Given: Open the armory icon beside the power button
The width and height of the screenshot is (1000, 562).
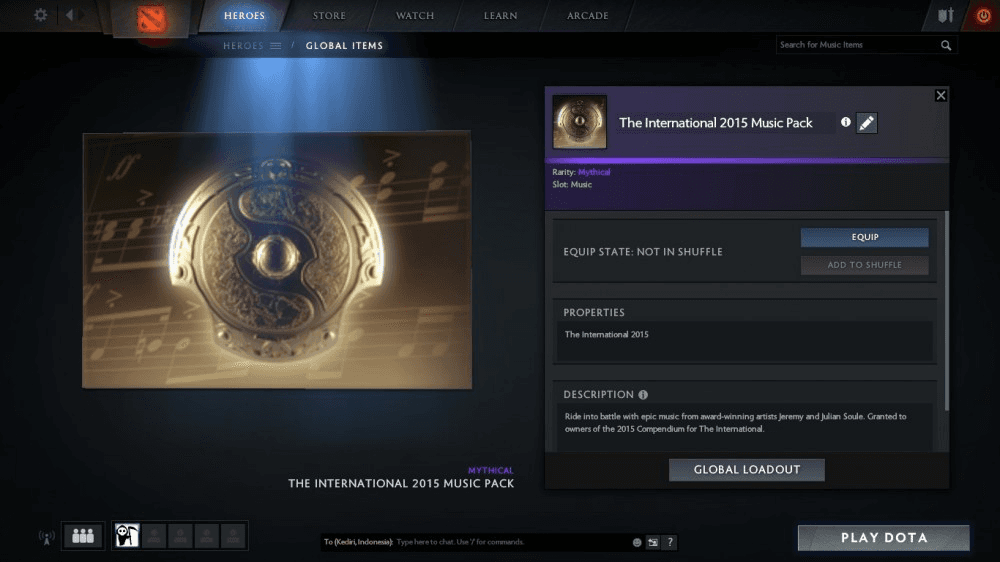Looking at the screenshot, I should (946, 16).
